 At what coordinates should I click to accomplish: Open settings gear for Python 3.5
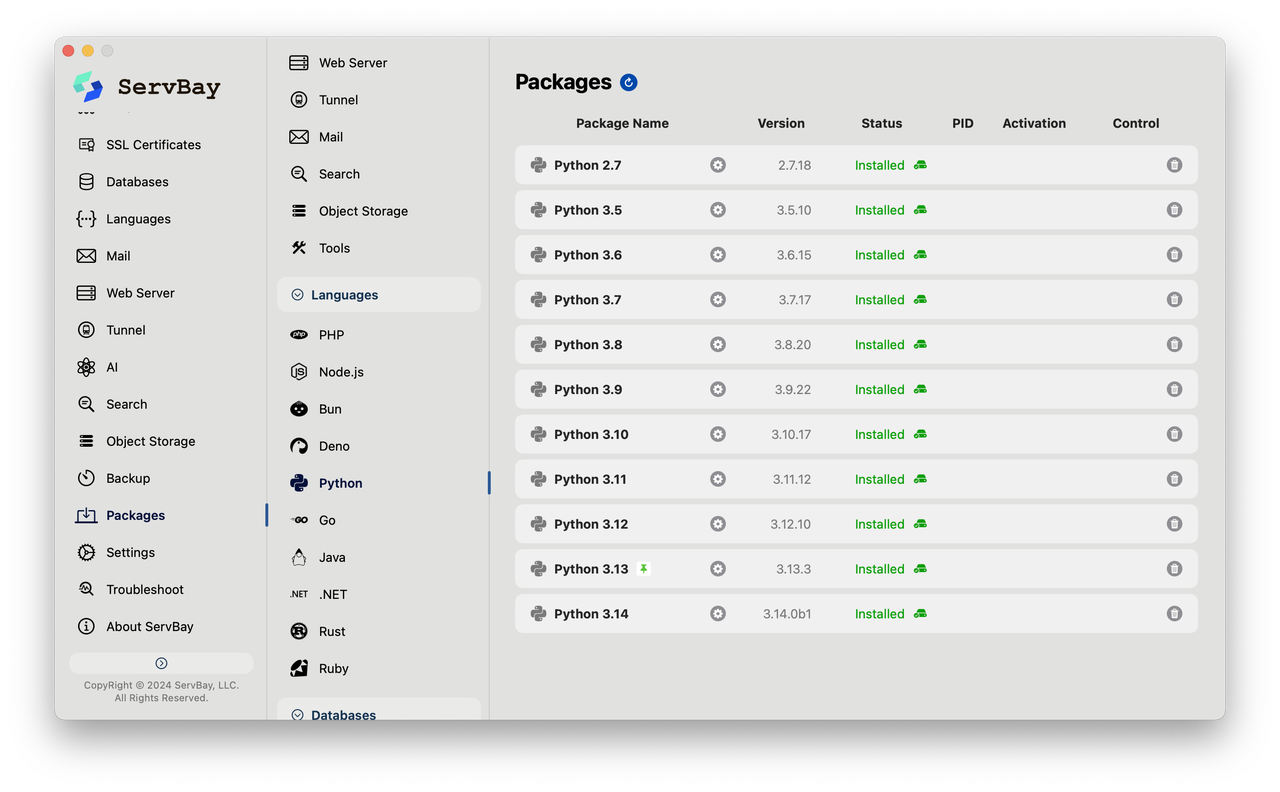coord(718,210)
